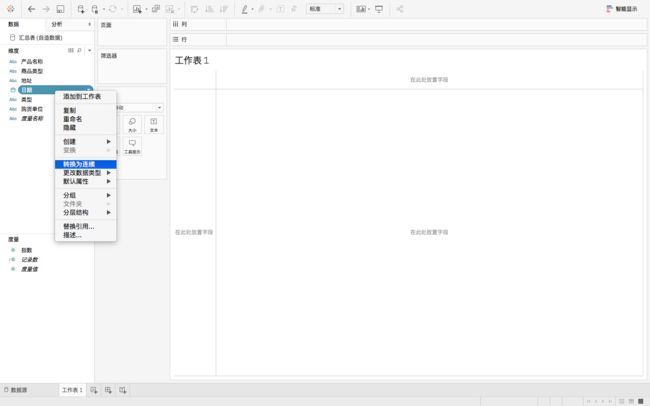Expand the 更改数据类型 submenu
The image size is (650, 406).
tap(86, 173)
